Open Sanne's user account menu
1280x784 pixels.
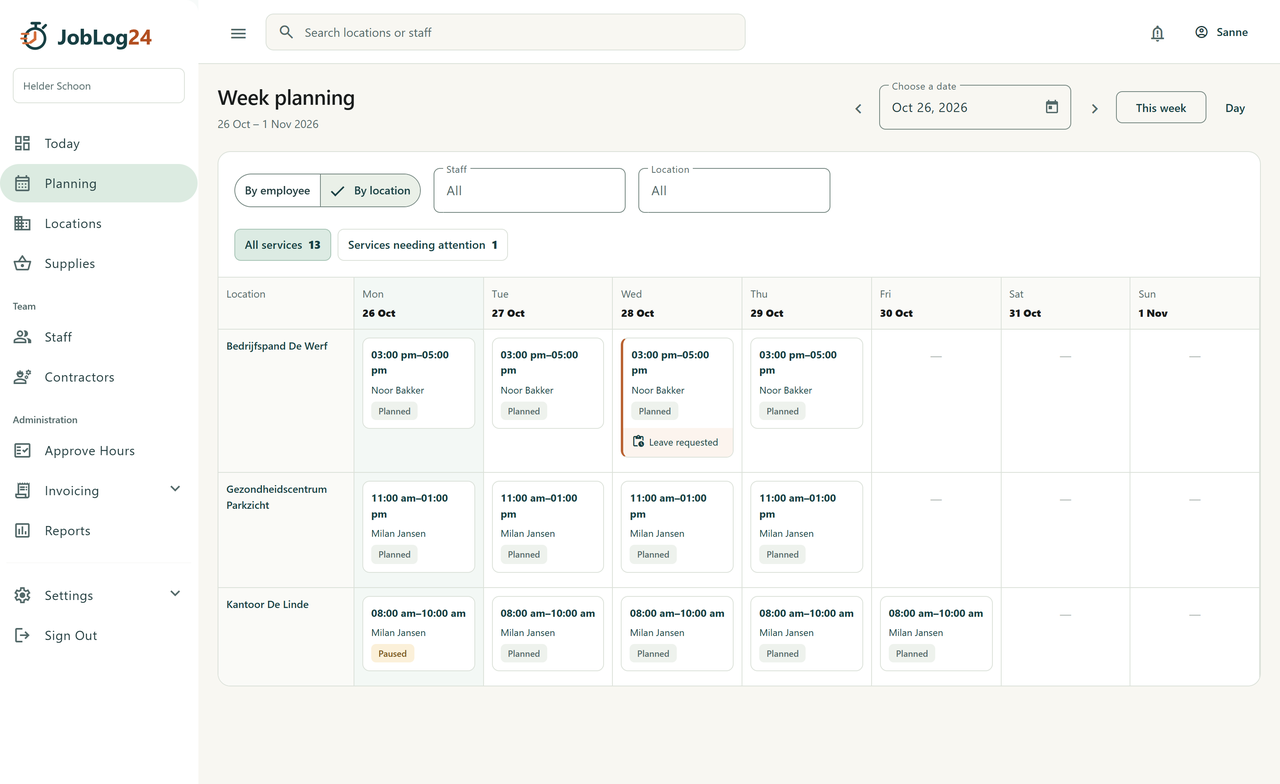(x=1221, y=32)
